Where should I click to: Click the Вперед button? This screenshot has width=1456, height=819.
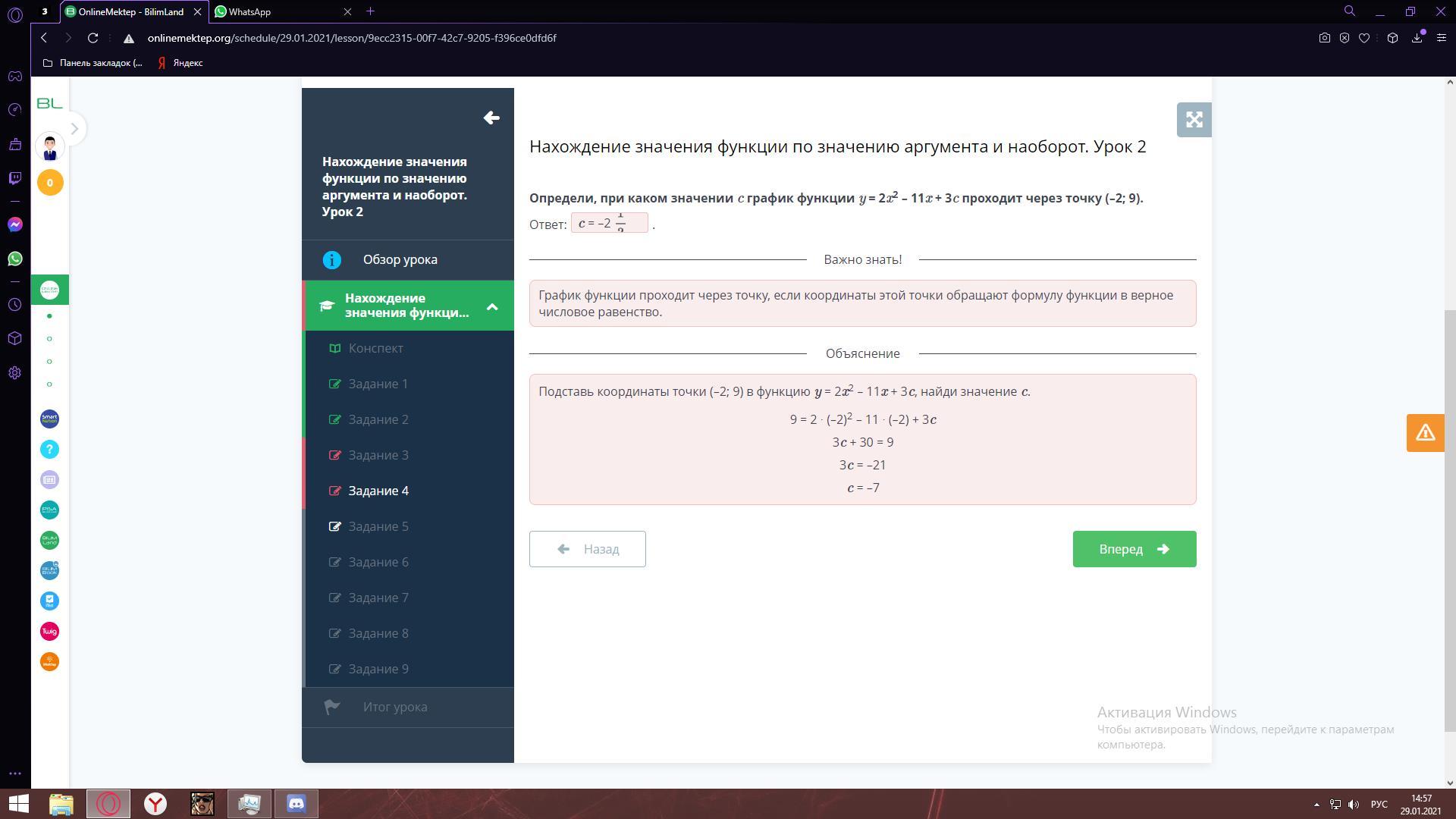[x=1134, y=549]
